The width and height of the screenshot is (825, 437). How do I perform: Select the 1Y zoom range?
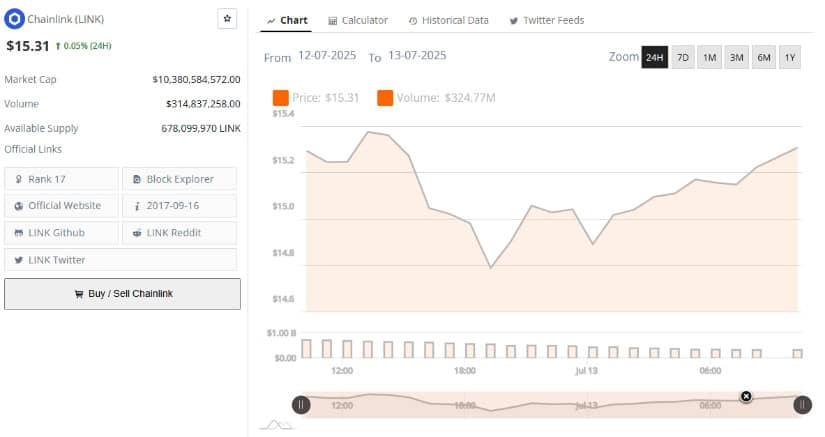pos(790,57)
